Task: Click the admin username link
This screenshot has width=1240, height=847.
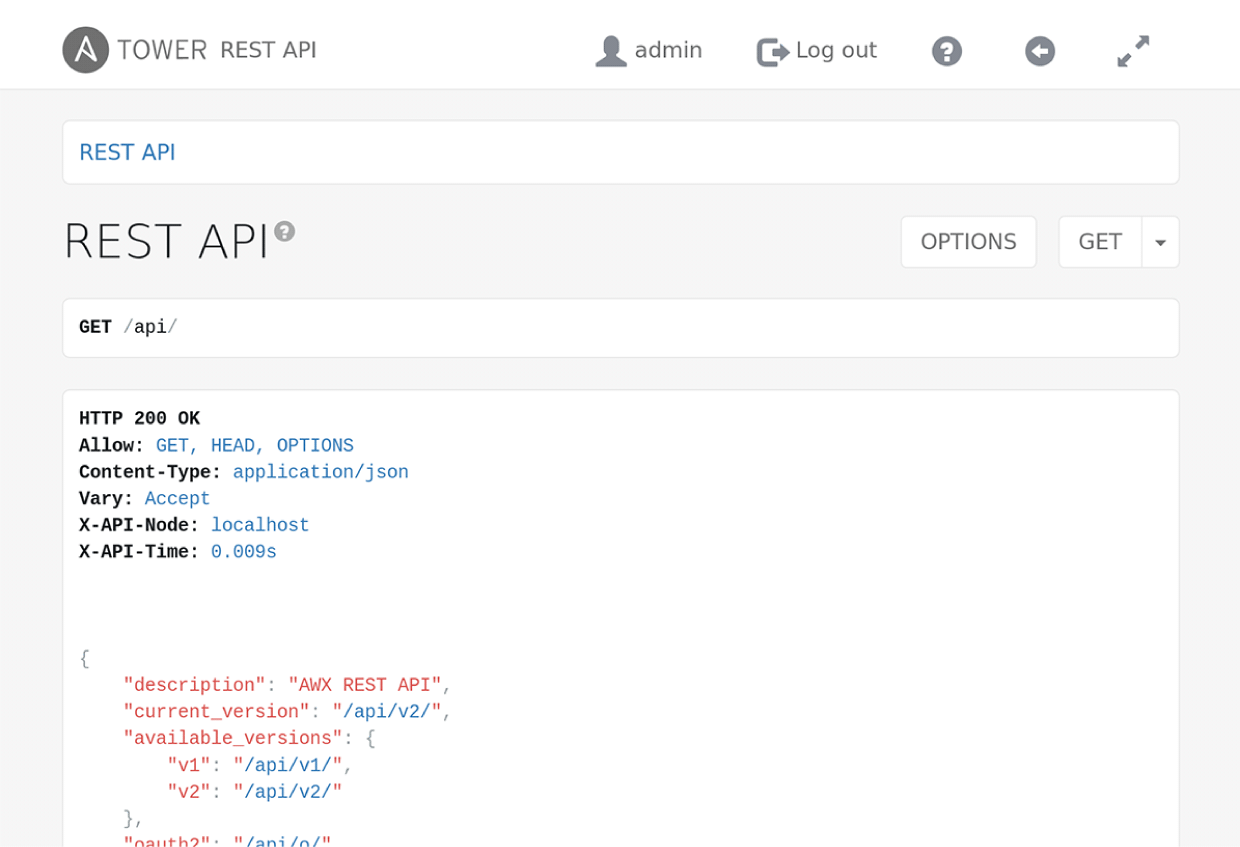Action: click(668, 50)
